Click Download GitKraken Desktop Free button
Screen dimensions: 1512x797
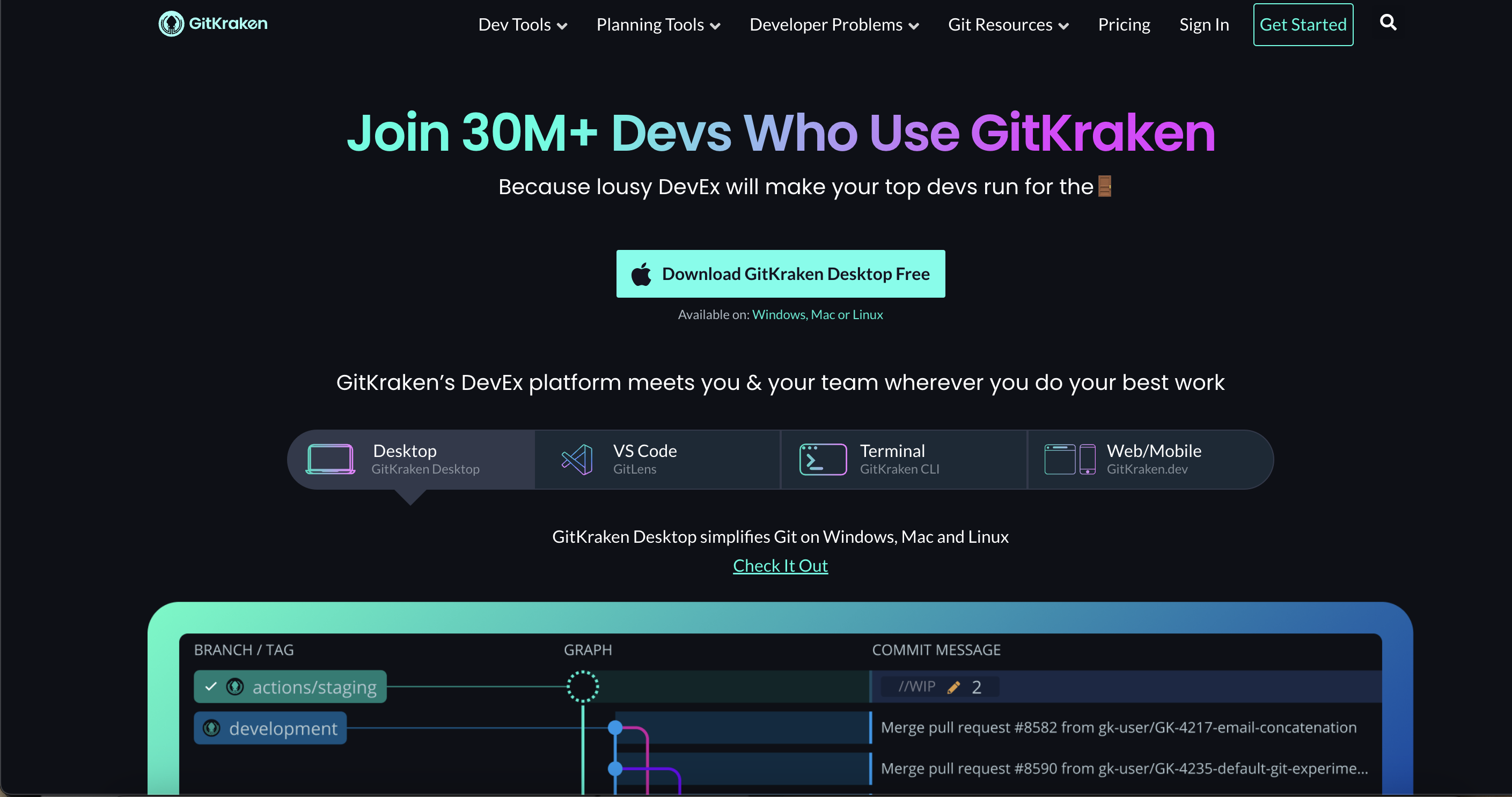780,274
